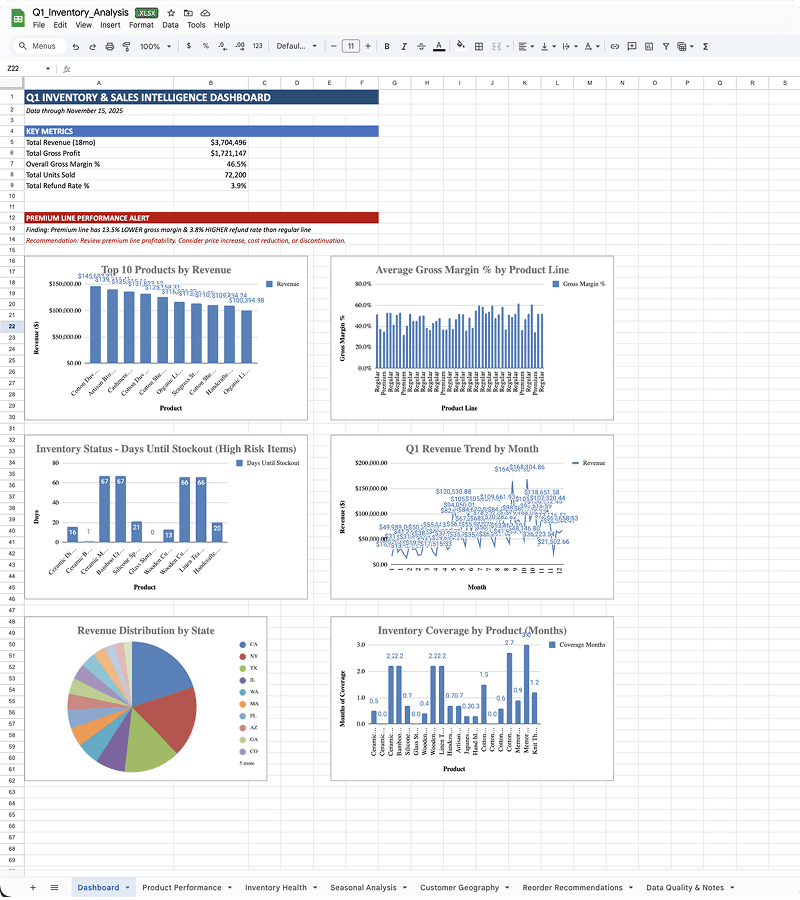Expand the text rotation options
800x900 pixels.
tap(599, 46)
